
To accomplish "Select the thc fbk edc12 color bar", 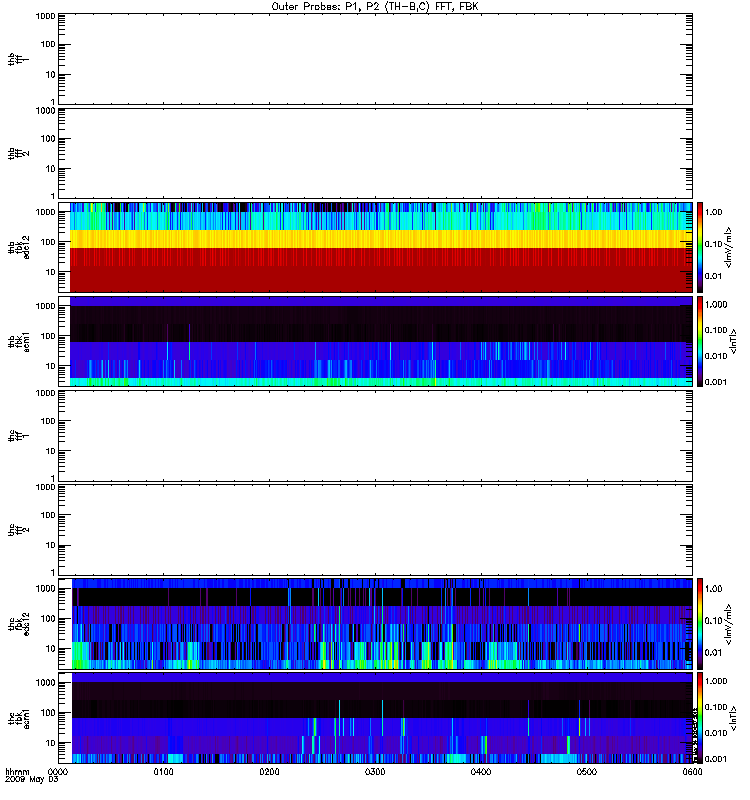I will click(x=700, y=624).
